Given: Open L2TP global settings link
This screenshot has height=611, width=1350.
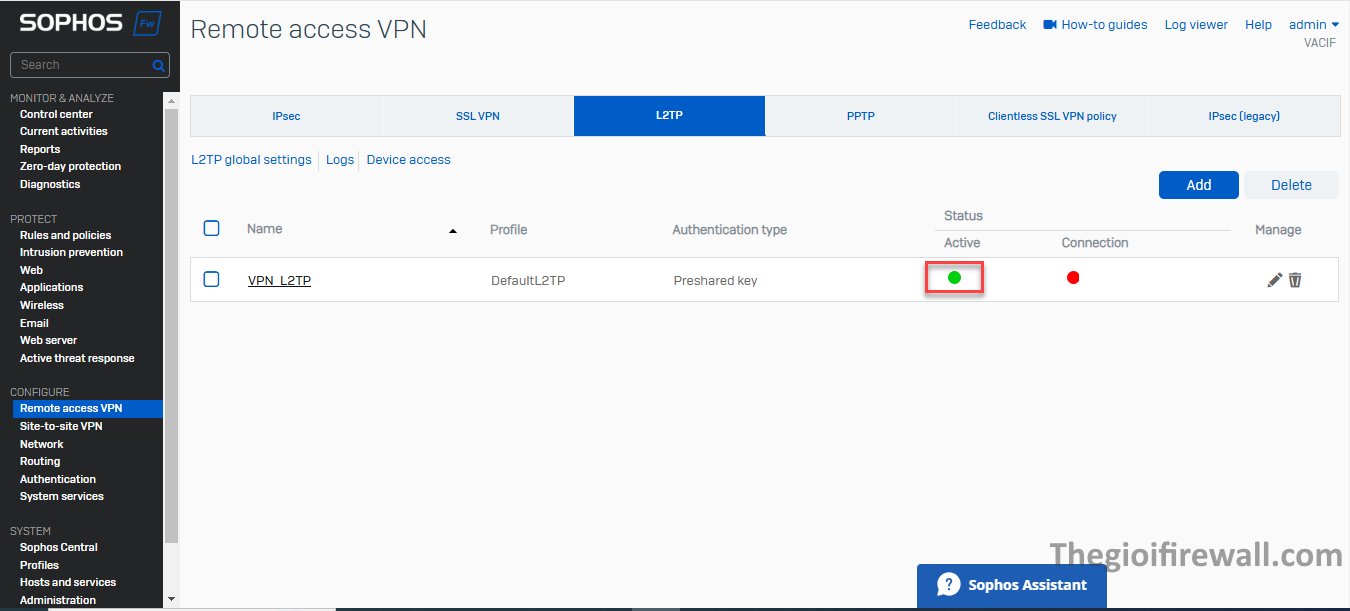Looking at the screenshot, I should [x=251, y=160].
